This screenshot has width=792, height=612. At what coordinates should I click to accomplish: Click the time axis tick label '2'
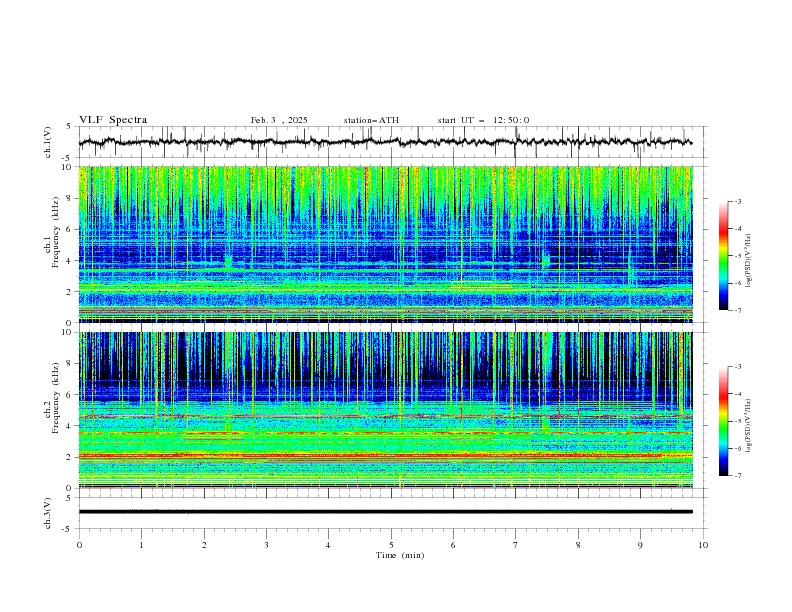[x=204, y=545]
